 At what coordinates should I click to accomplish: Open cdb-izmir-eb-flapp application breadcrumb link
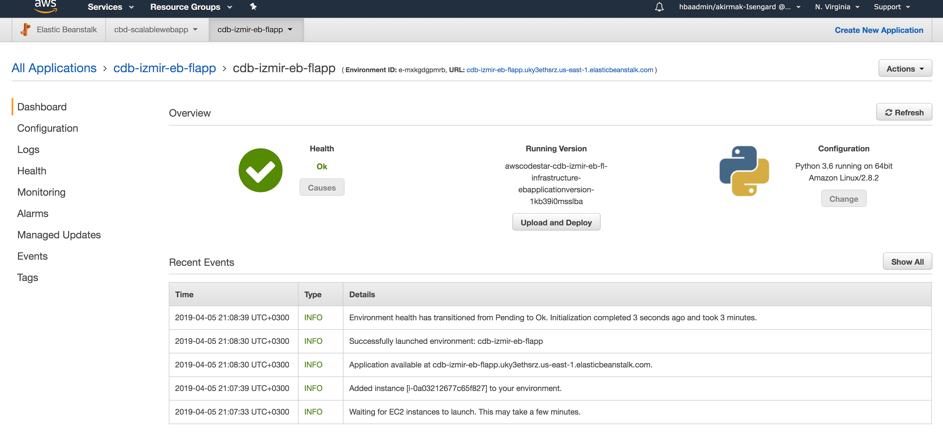pos(164,68)
